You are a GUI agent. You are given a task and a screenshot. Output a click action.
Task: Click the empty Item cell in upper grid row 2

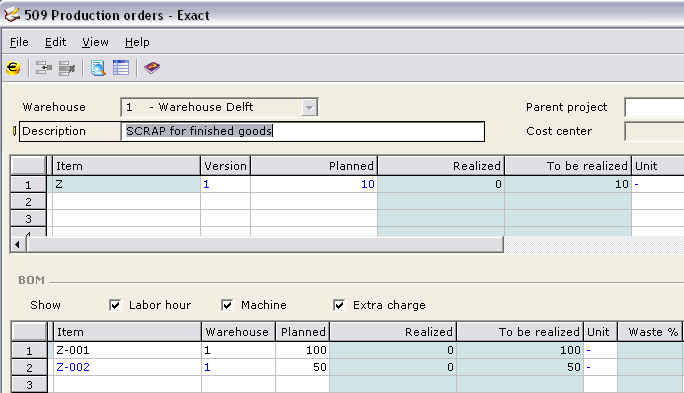pos(126,202)
